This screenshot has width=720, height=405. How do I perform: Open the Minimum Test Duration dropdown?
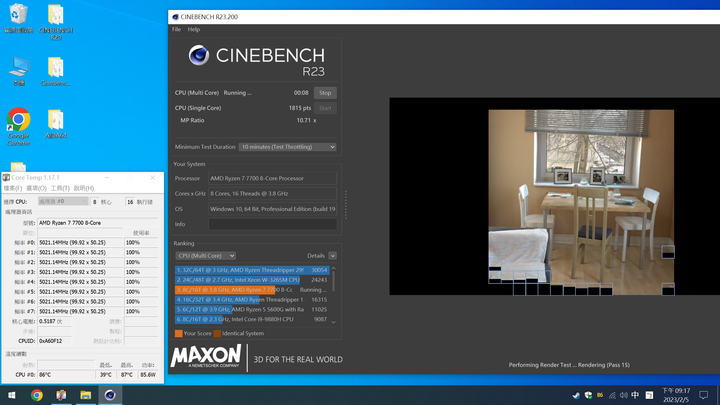[287, 147]
